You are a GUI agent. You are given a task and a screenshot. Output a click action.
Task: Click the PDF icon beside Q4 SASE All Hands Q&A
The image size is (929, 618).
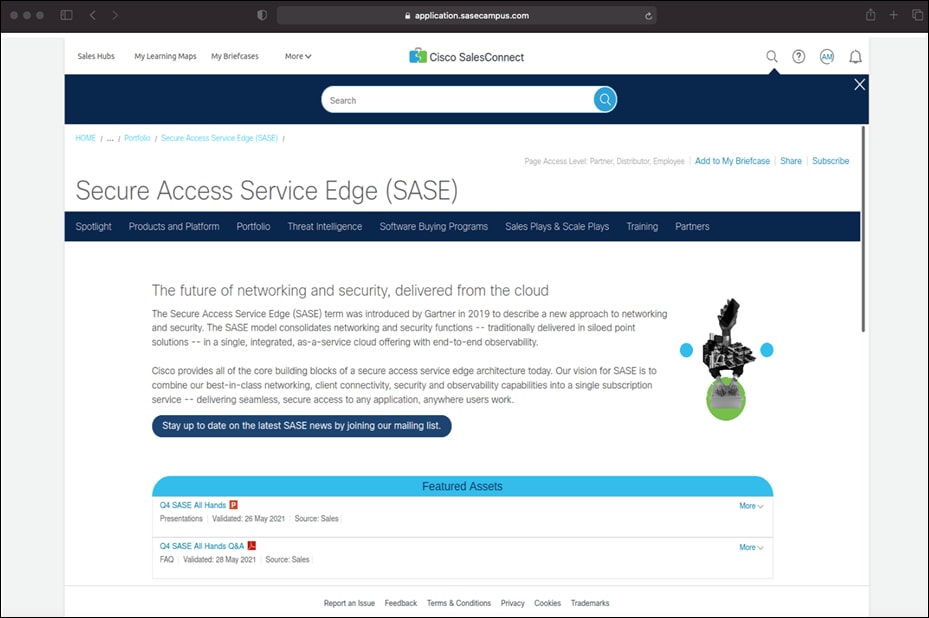click(x=252, y=545)
